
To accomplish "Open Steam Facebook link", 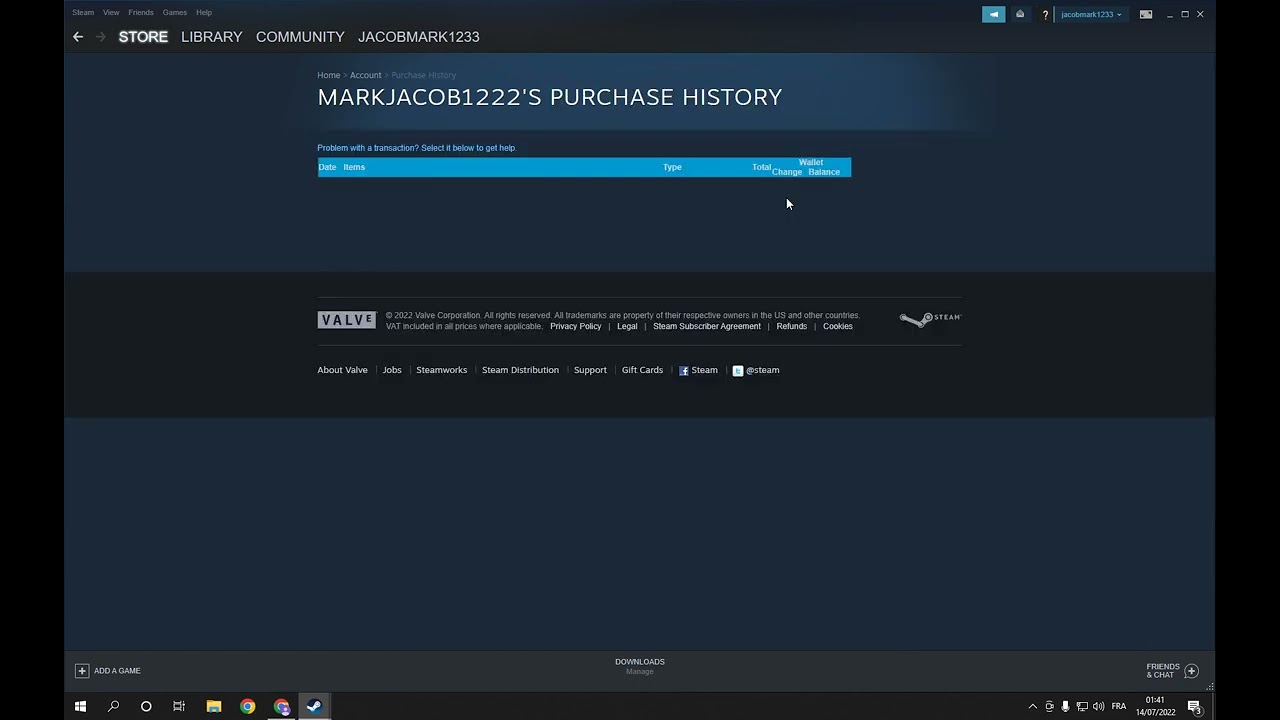I will coord(698,370).
